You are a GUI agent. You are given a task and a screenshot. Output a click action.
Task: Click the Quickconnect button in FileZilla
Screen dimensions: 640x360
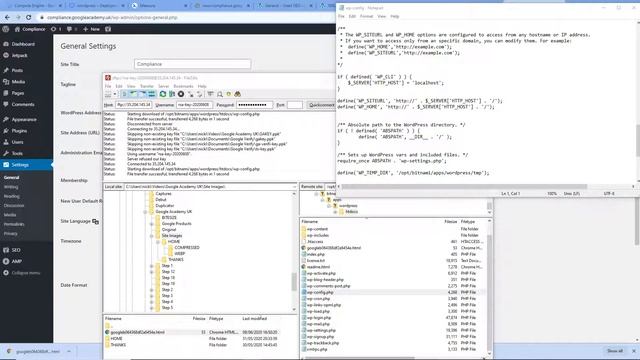coord(321,105)
